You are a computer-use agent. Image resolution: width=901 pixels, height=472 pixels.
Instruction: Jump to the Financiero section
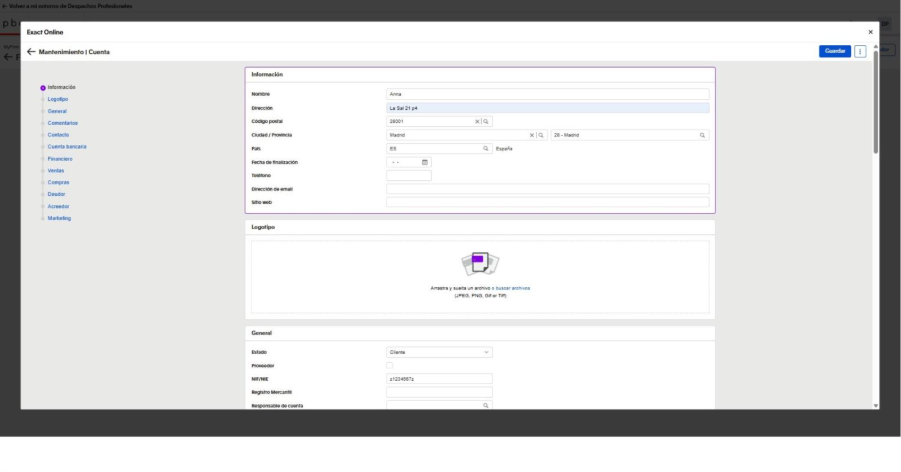60,159
